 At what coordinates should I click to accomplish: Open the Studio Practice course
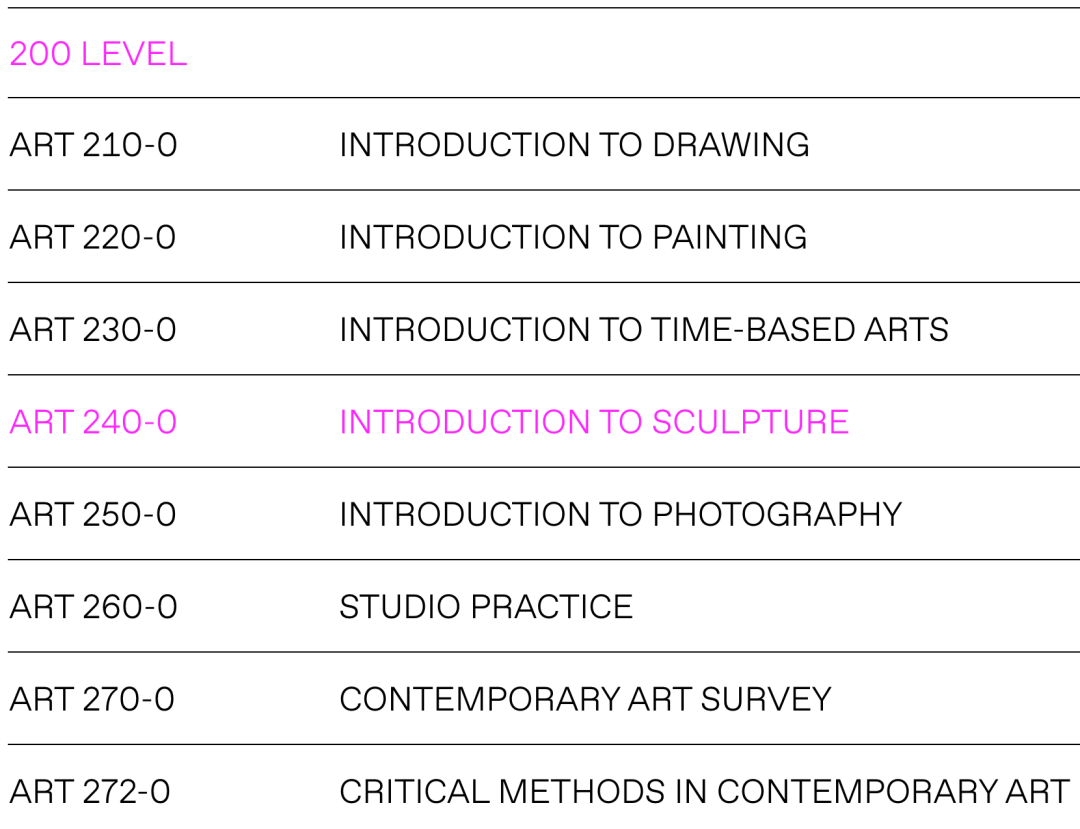click(486, 607)
